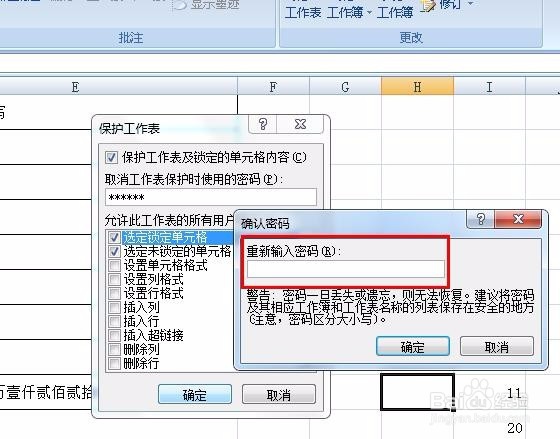Confirm password with 确定 button
This screenshot has width=560, height=439.
413,346
